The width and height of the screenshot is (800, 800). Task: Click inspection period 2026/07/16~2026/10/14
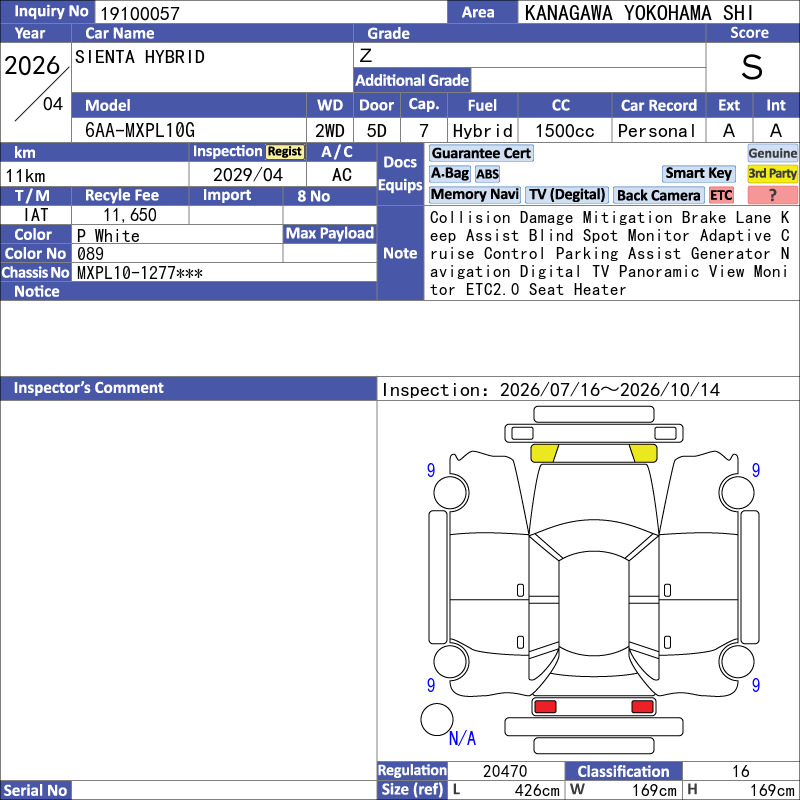coord(610,390)
